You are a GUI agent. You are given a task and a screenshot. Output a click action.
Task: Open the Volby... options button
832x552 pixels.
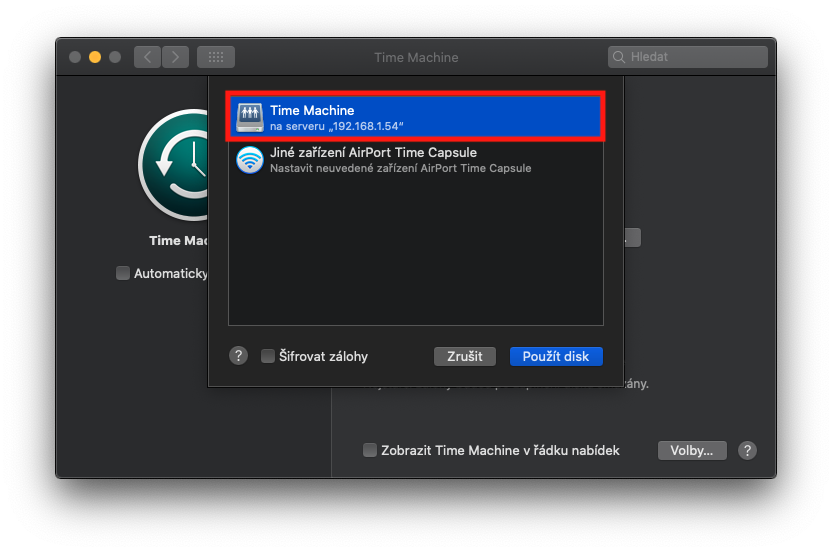click(x=691, y=450)
